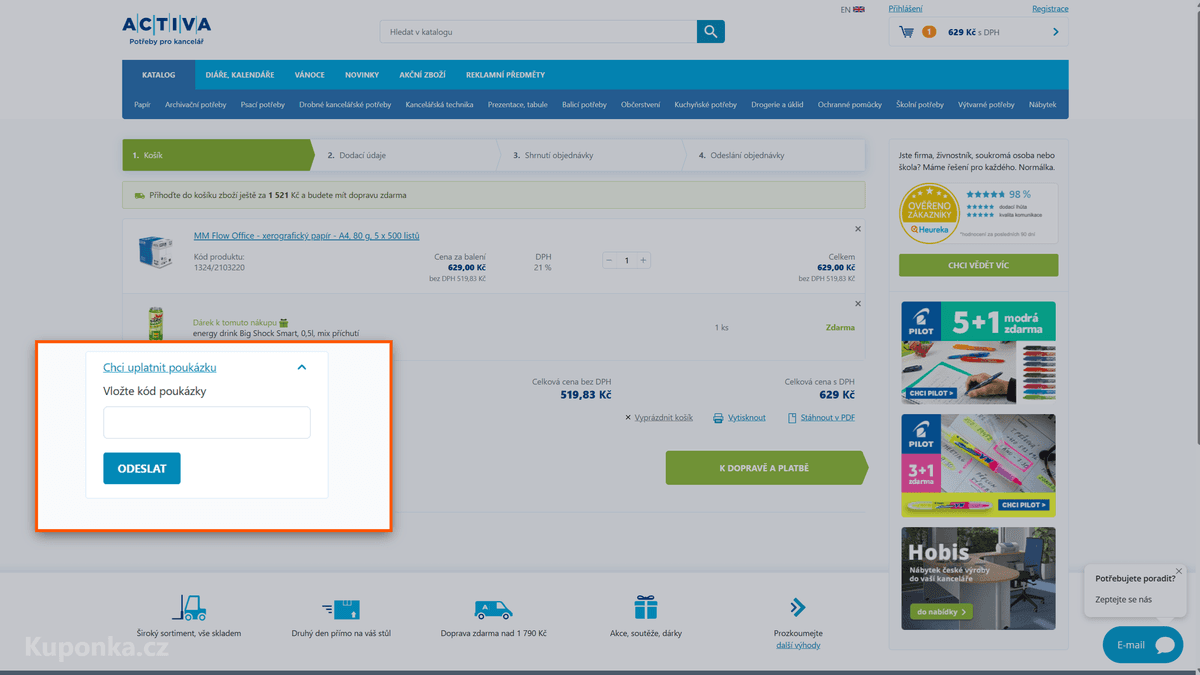
Task: Collapse the Chci uplatnit poukázku chevron
Action: [x=302, y=368]
